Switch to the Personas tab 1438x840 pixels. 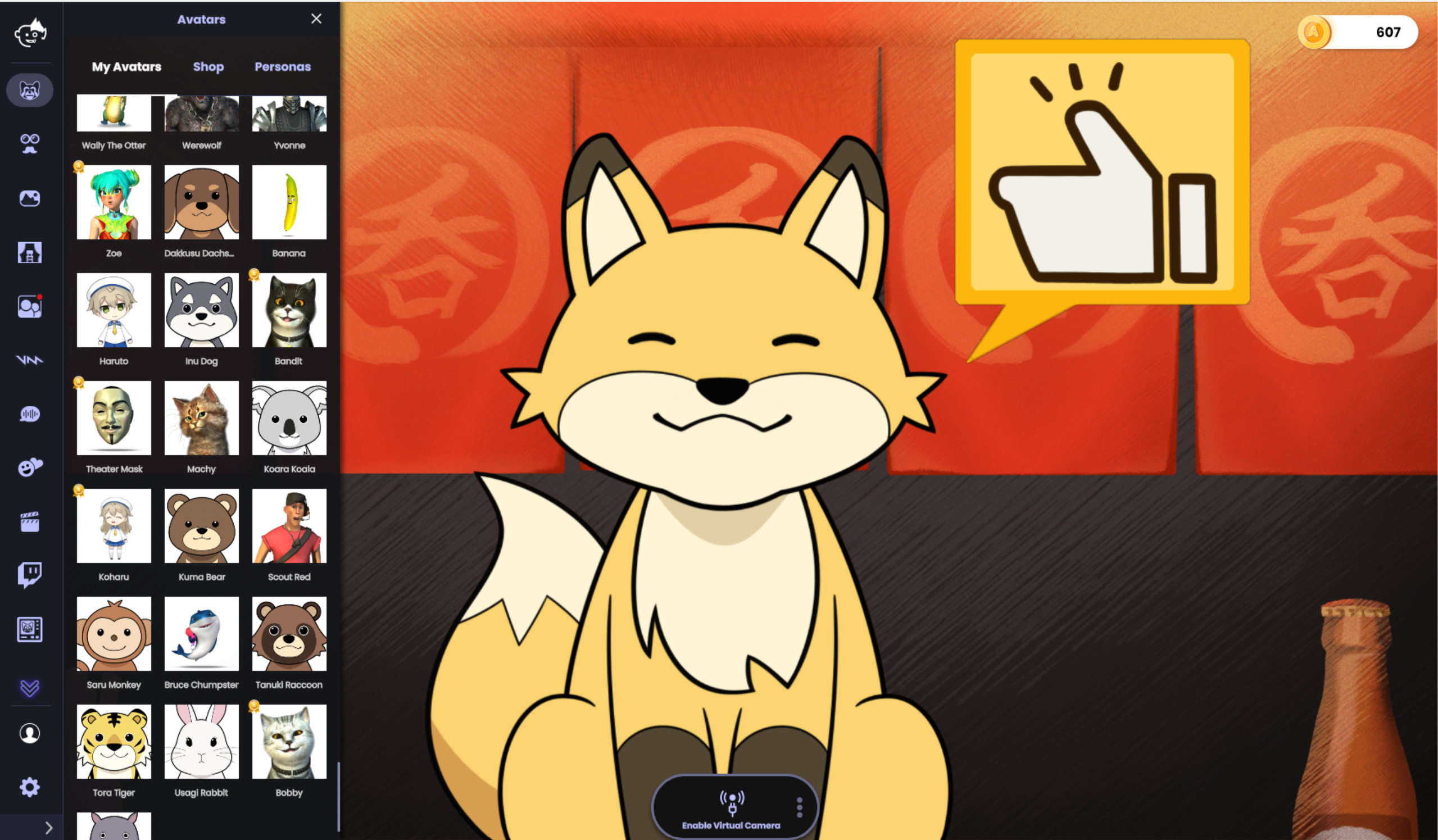(283, 67)
